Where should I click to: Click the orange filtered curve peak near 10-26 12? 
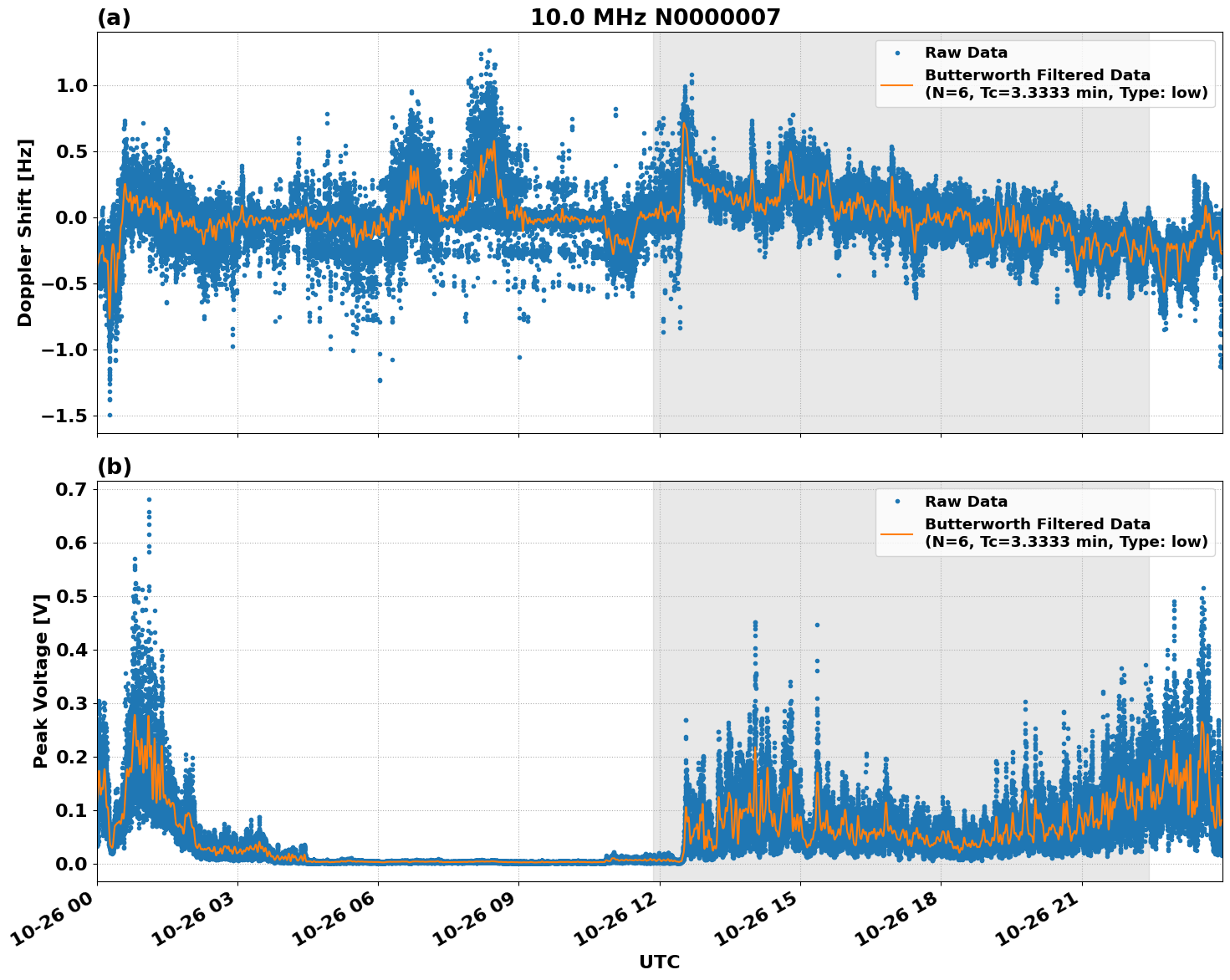click(x=685, y=123)
